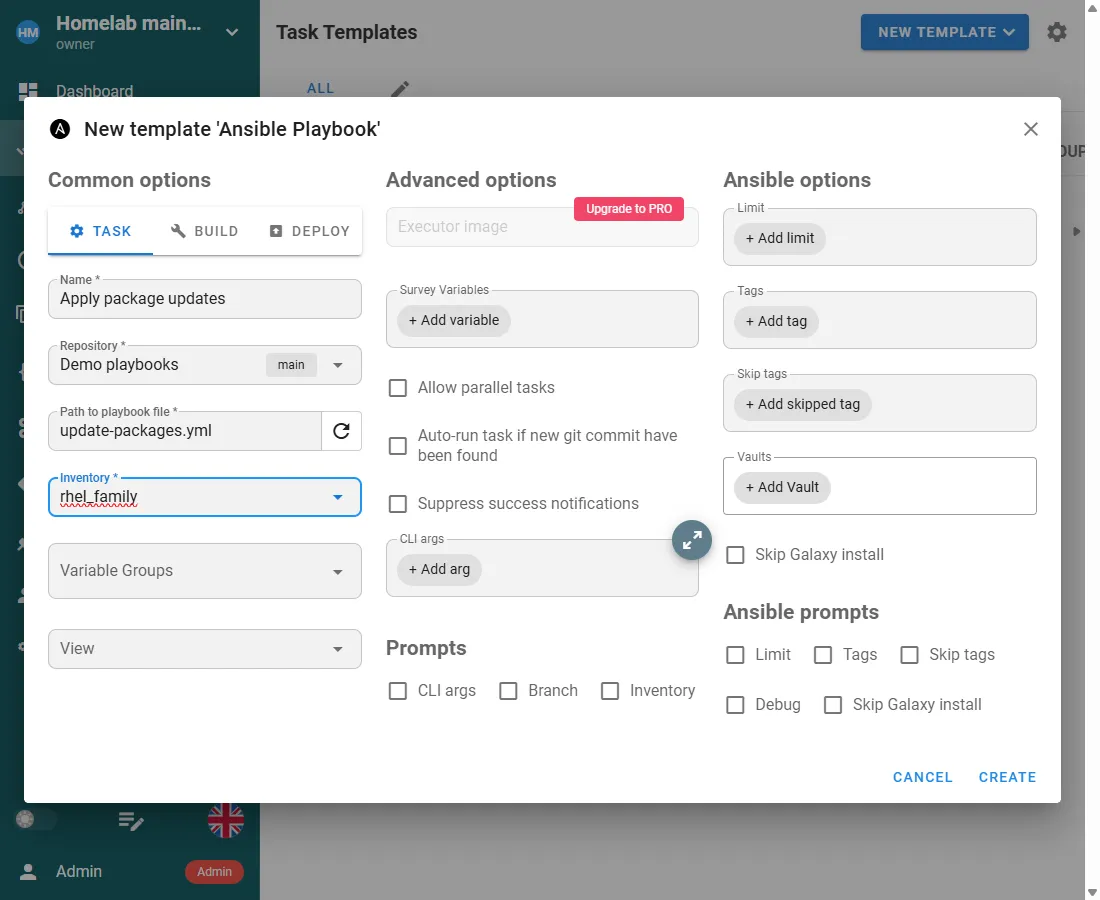Tick Skip Galaxy install prompt checkbox

pos(833,704)
